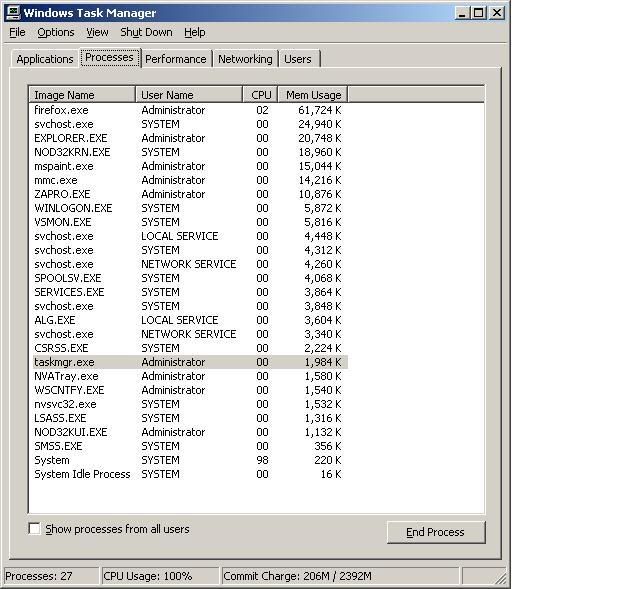Check 'Show processes from all users'
The height and width of the screenshot is (589, 640).
tap(35, 529)
